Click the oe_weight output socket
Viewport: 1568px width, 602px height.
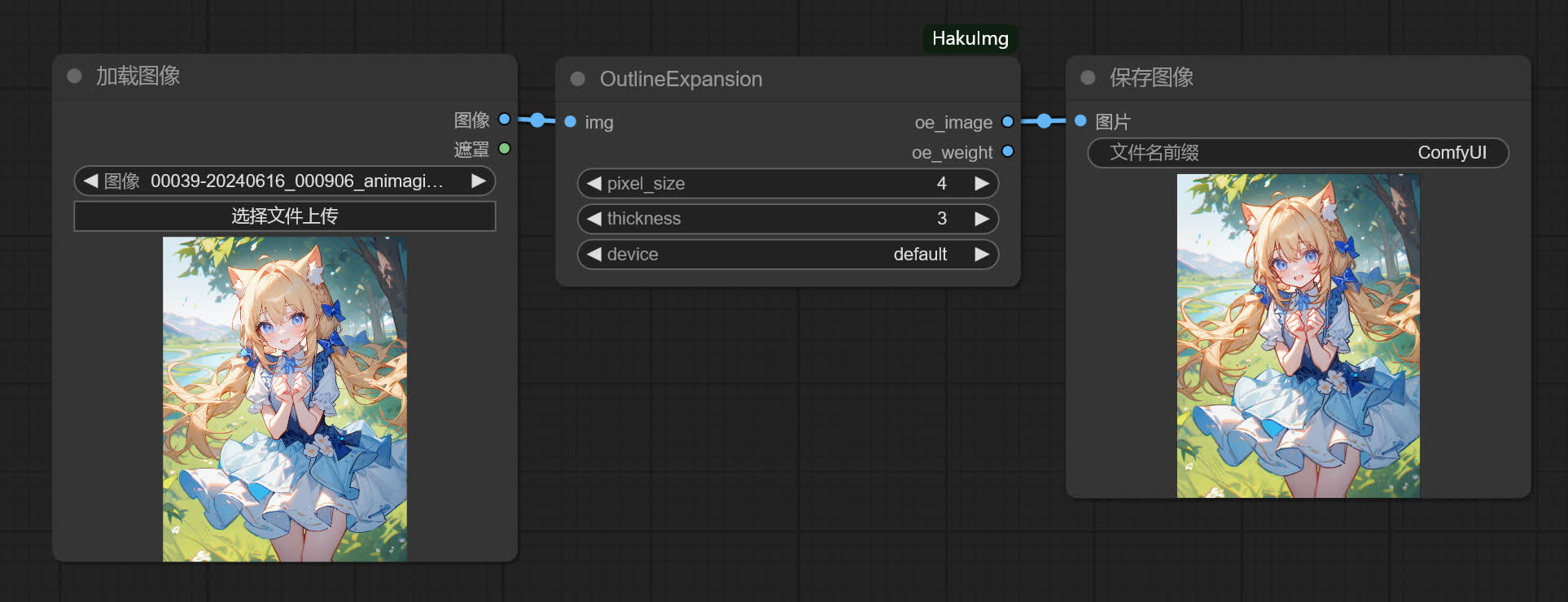point(1008,151)
